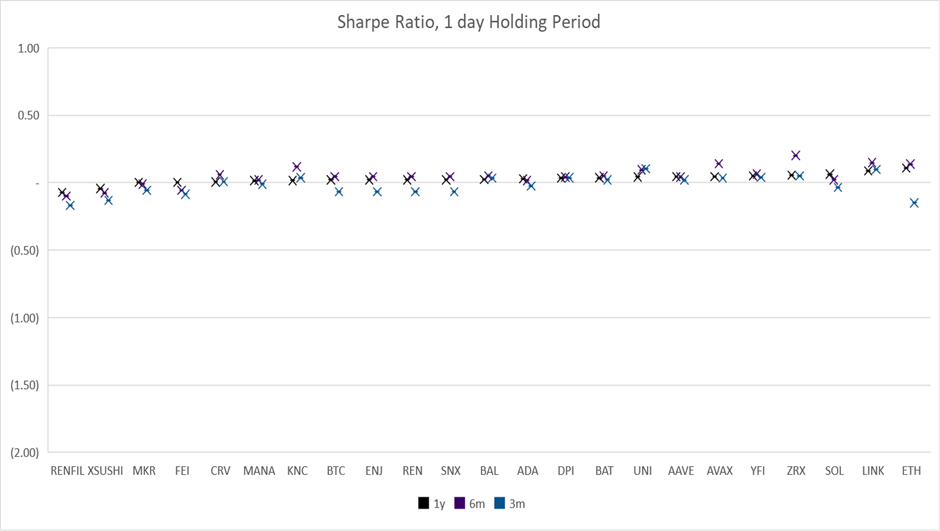Screen dimensions: 940x531
Task: Pick the KNC 6m purple marker
Action: [x=297, y=167]
